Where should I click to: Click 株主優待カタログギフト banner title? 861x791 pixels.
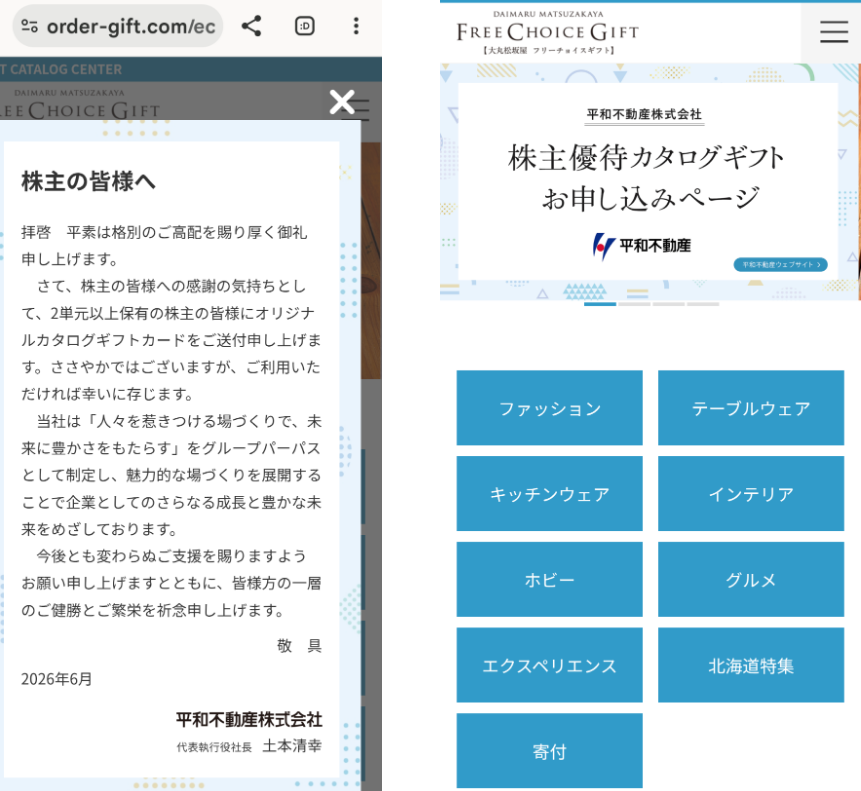pos(646,158)
